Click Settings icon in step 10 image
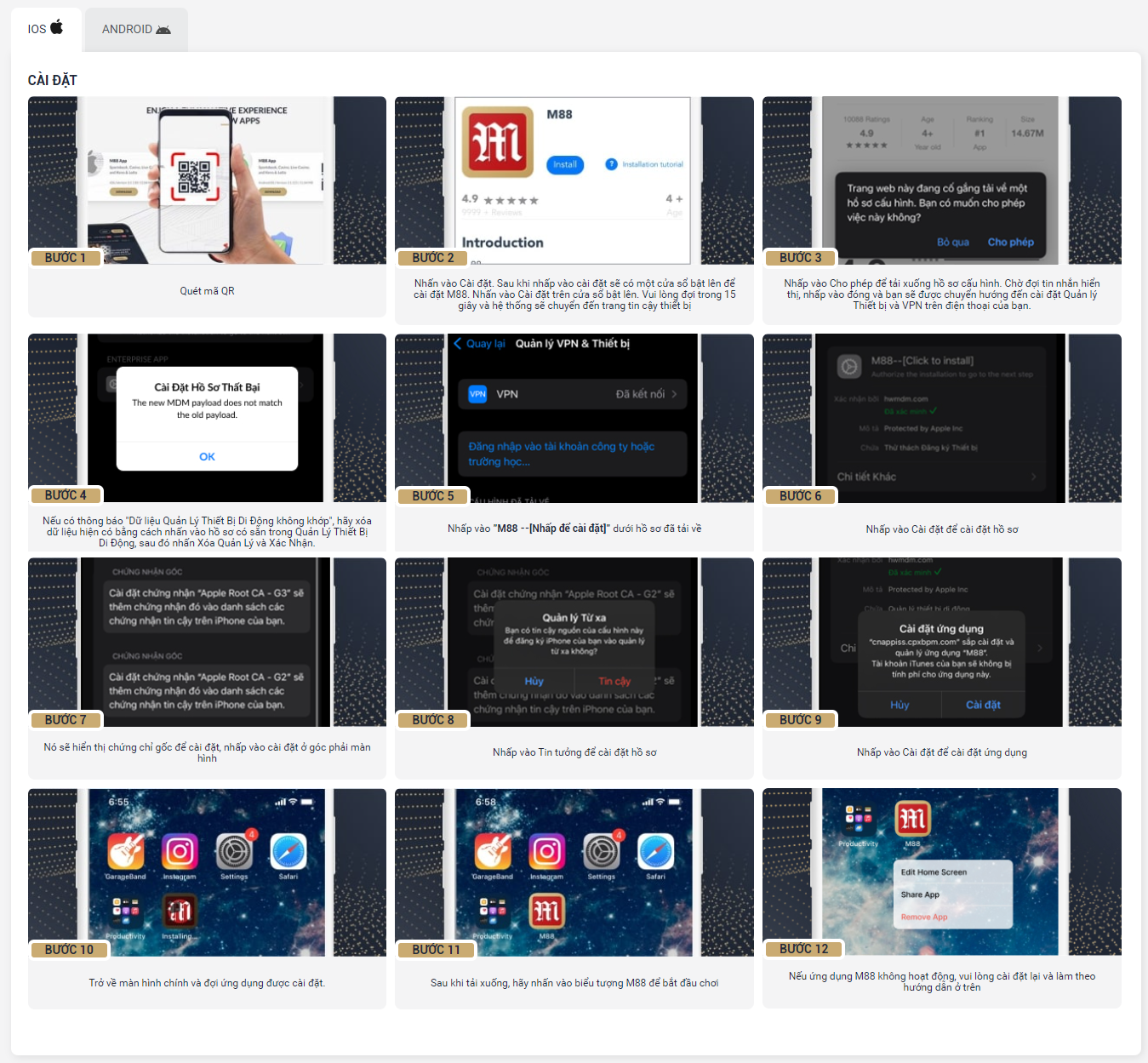Screen dimensions: 1148x1063 point(234,851)
